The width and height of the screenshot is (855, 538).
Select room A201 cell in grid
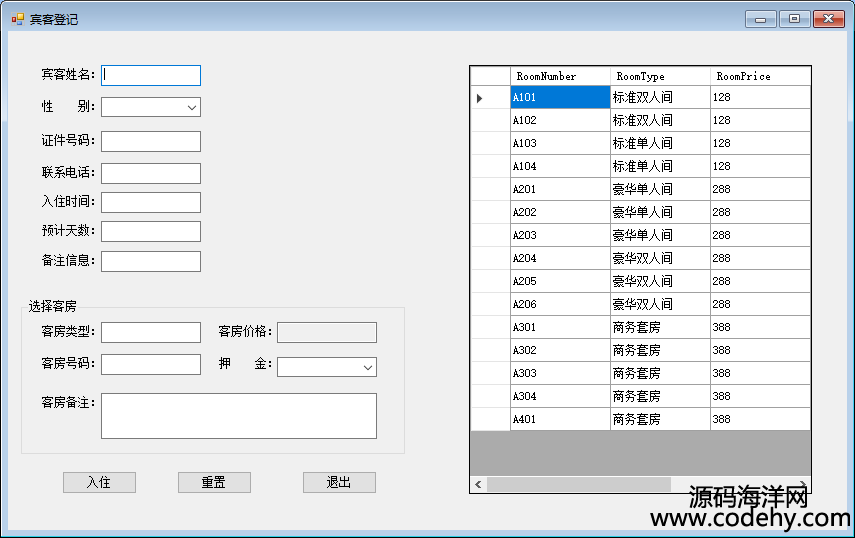[x=559, y=189]
